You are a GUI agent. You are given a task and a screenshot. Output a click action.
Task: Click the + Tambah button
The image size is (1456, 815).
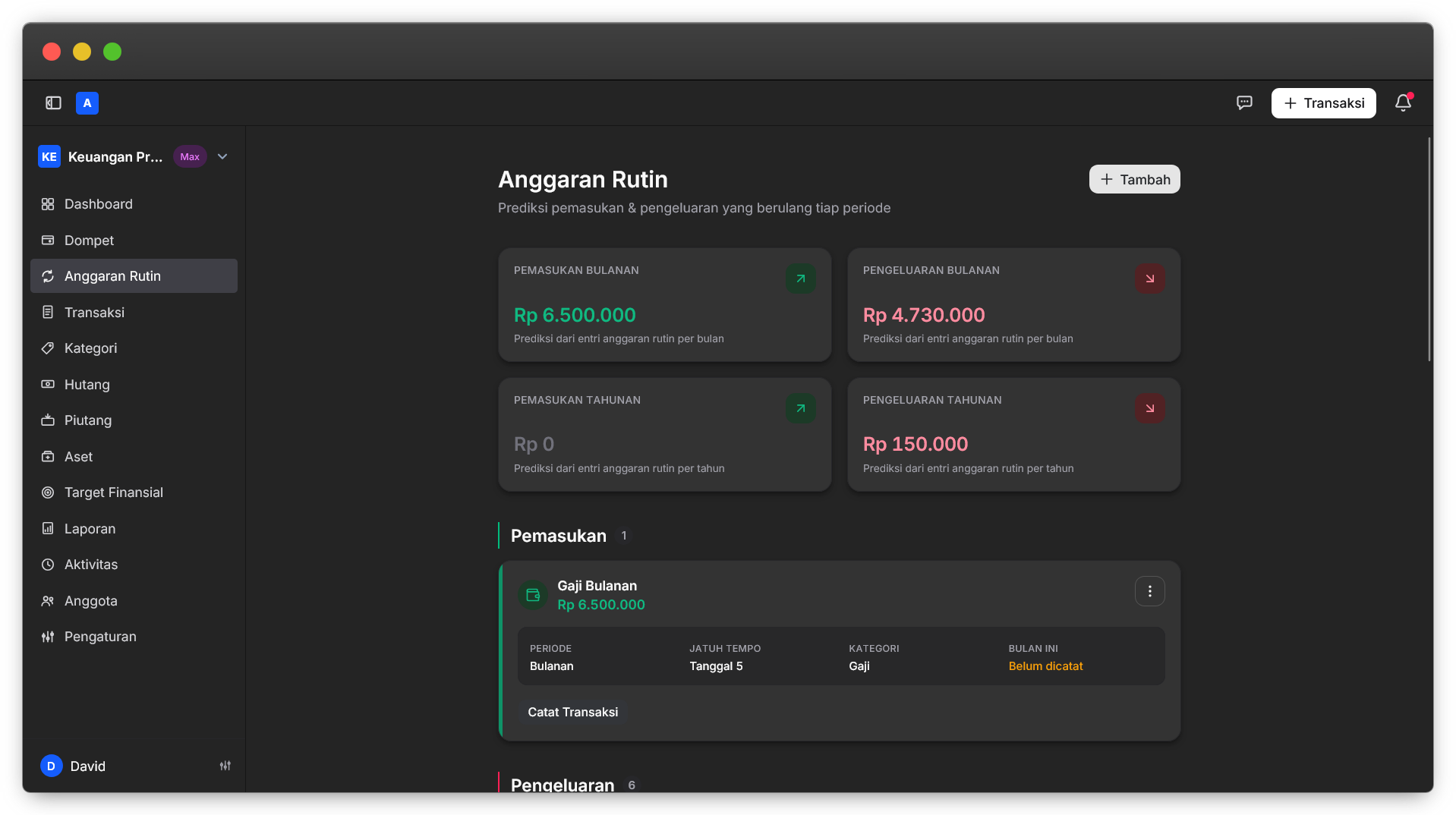(1134, 179)
